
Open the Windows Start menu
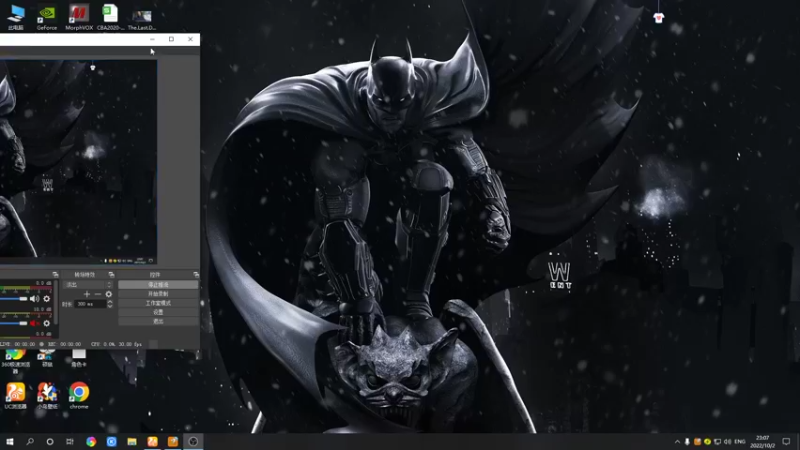(10, 441)
